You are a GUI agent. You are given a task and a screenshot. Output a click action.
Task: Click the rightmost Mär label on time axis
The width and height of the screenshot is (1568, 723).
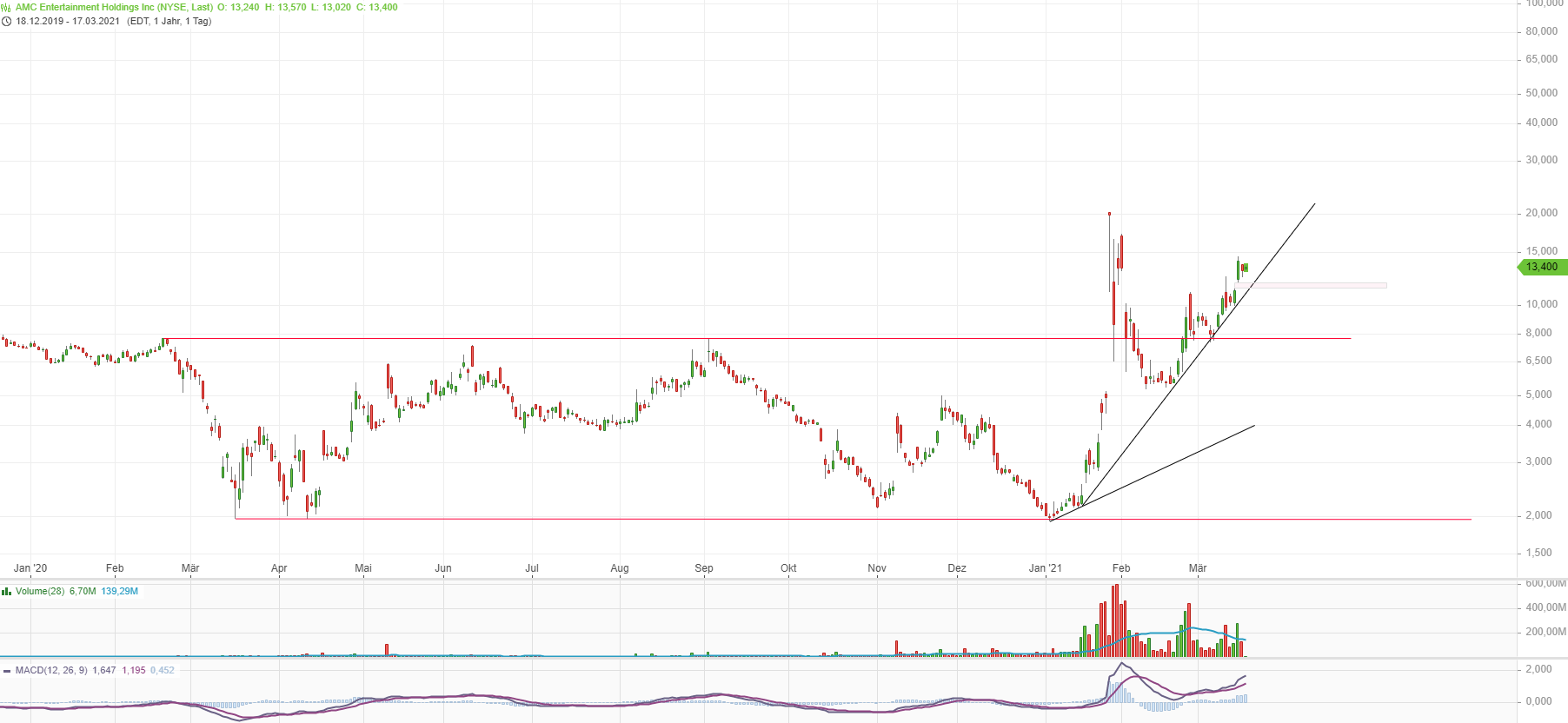point(1198,568)
